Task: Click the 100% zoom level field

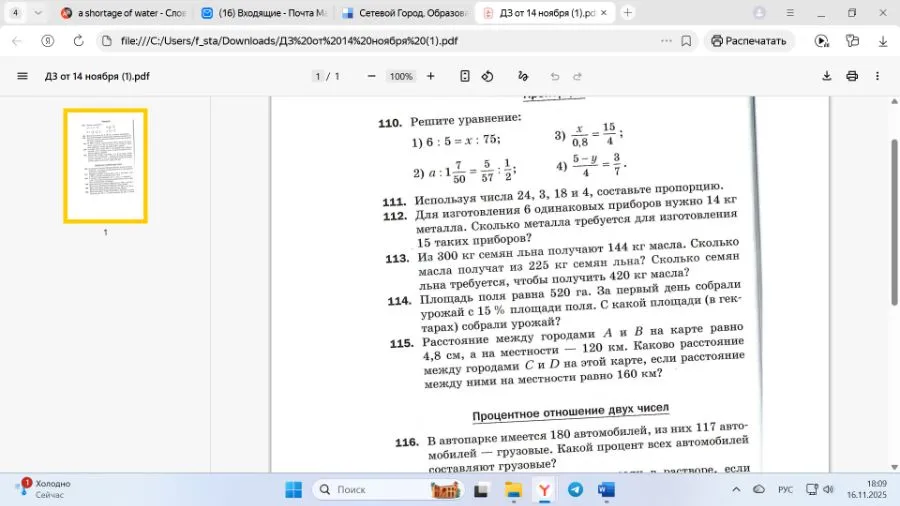Action: [x=401, y=76]
